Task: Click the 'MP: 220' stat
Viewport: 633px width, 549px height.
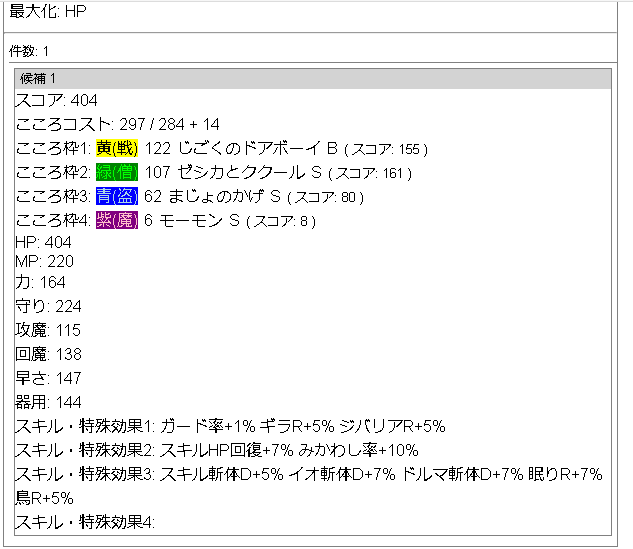Action: click(x=44, y=261)
